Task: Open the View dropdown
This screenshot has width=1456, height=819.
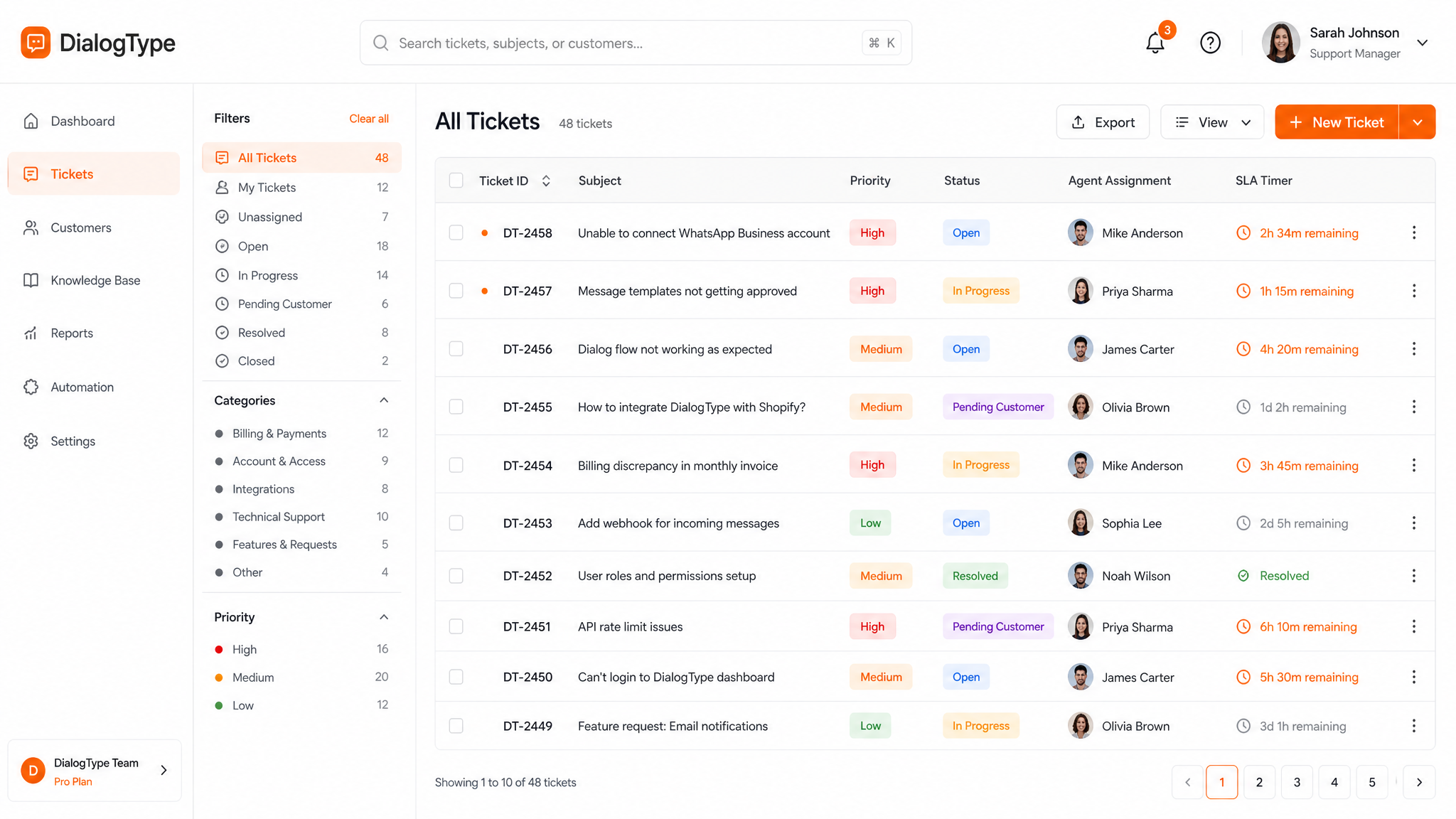Action: pyautogui.click(x=1212, y=122)
